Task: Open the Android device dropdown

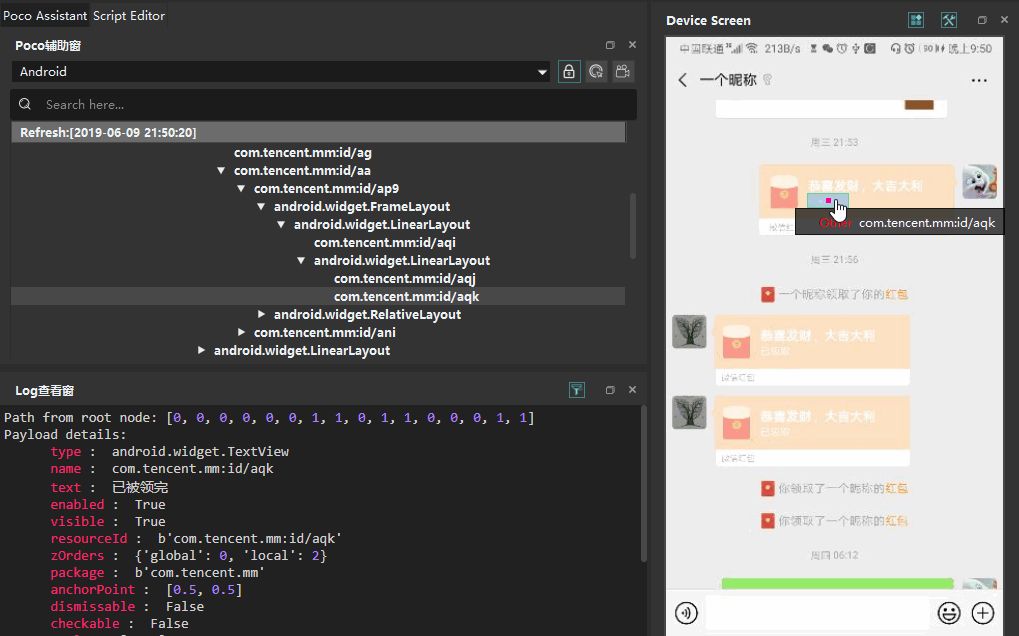Action: point(542,72)
